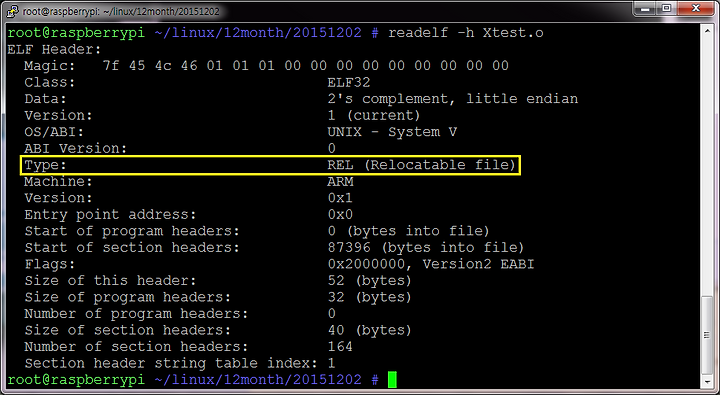Click the 'ABI Version:' label
Screen dimensions: 720x395
pos(75,148)
